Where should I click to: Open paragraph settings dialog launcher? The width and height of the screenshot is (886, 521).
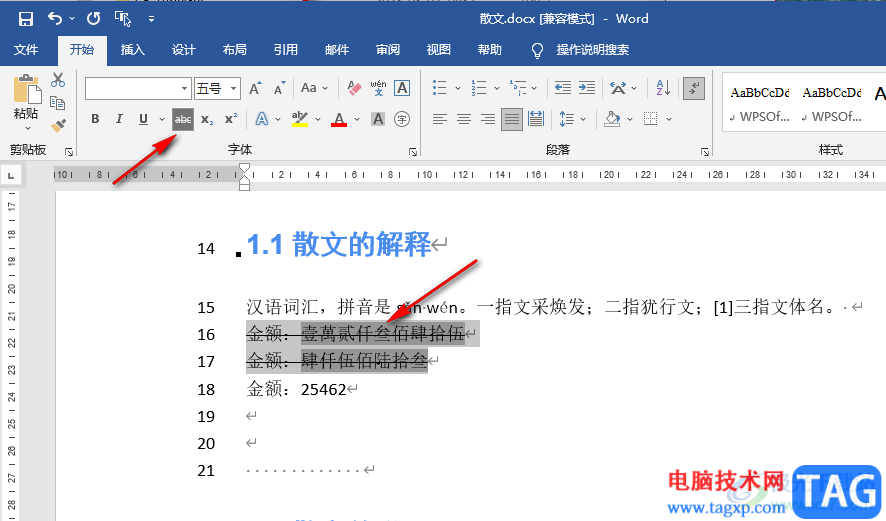tap(705, 151)
